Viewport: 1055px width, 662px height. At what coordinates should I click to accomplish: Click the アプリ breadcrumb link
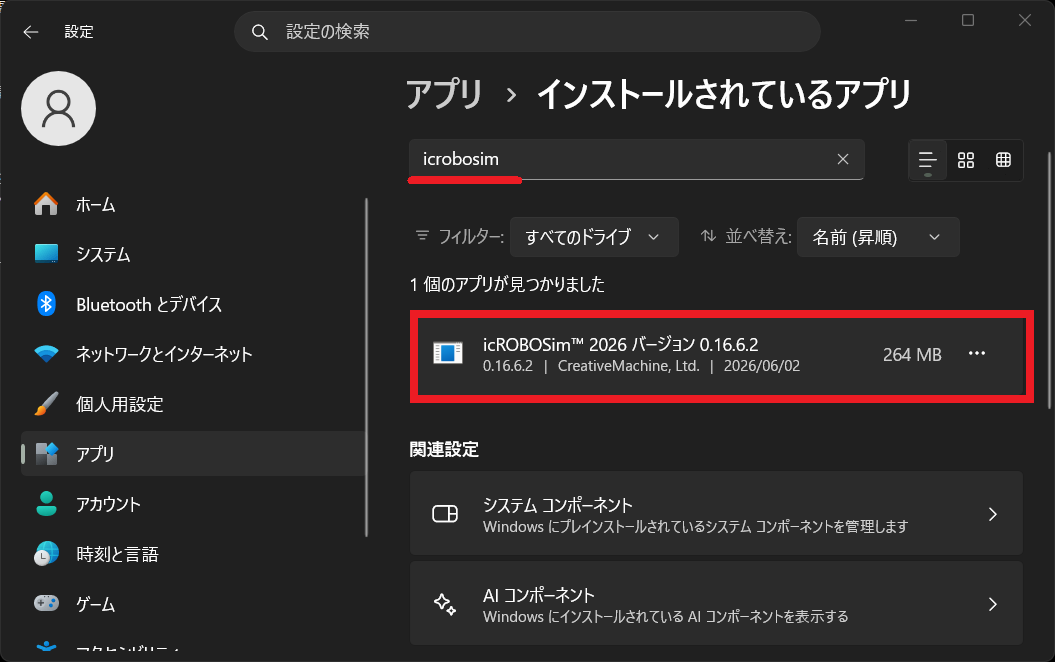(444, 94)
